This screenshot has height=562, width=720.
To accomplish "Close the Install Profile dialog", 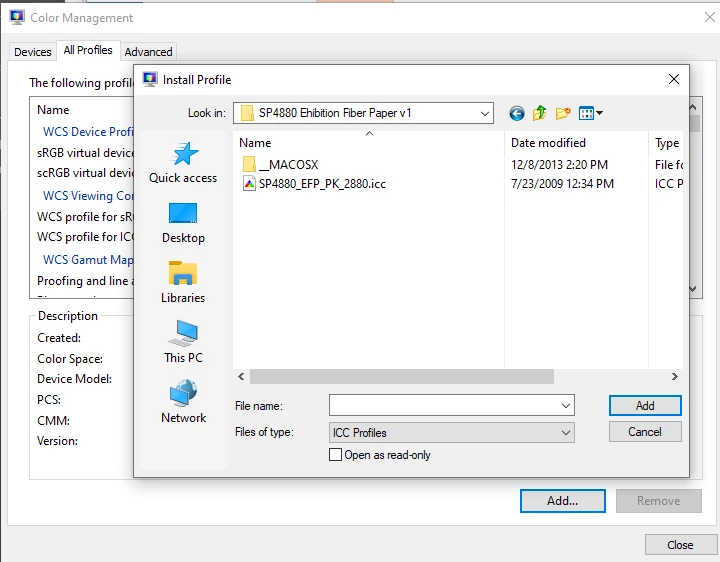I will tap(674, 79).
